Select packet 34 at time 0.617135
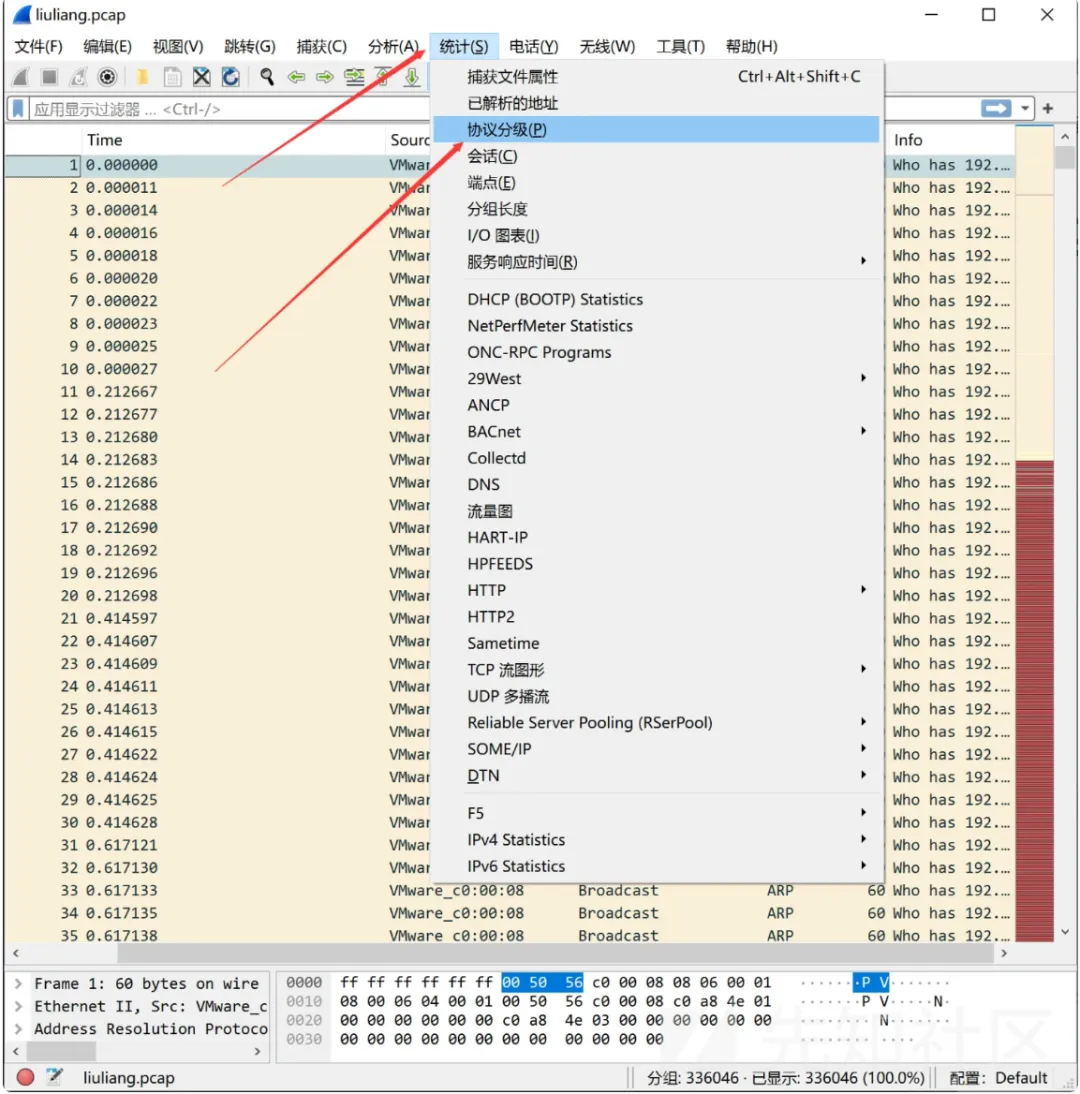The image size is (1080, 1094). (509, 913)
